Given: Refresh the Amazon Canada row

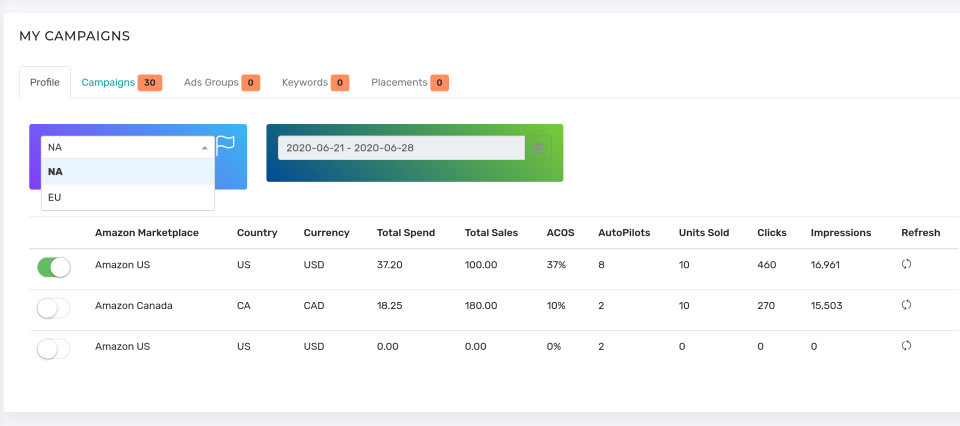Looking at the screenshot, I should pos(906,305).
